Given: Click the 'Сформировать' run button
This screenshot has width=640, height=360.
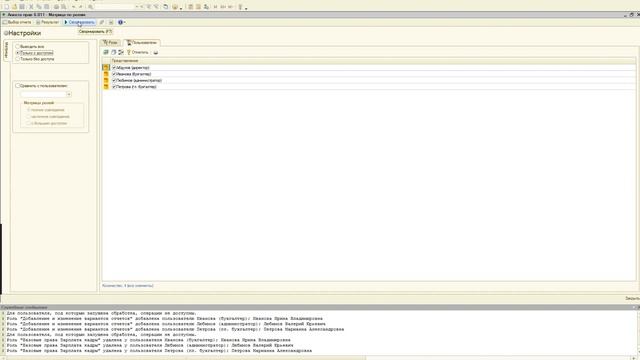Looking at the screenshot, I should click(80, 22).
